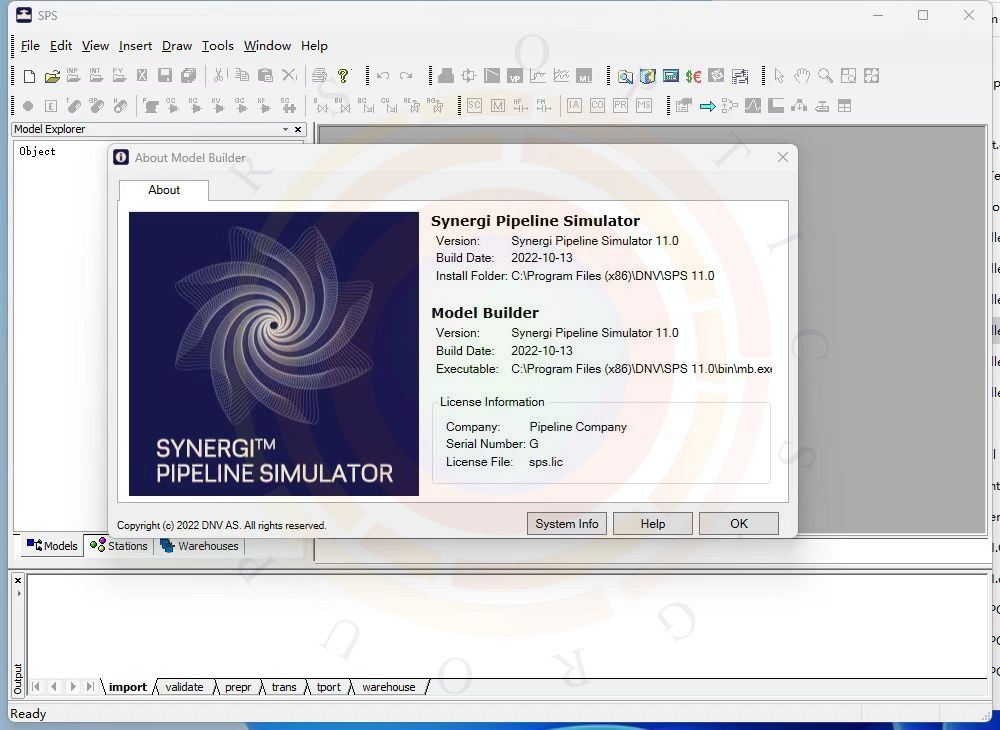Click the yellow question mark help icon
Screen dimensions: 1000x730
pyautogui.click(x=343, y=76)
